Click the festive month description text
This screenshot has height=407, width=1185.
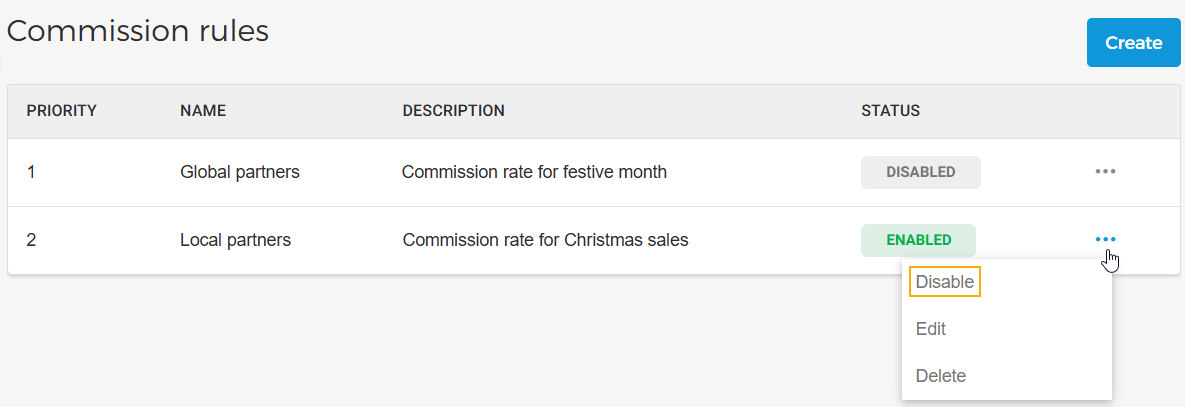pyautogui.click(x=534, y=172)
